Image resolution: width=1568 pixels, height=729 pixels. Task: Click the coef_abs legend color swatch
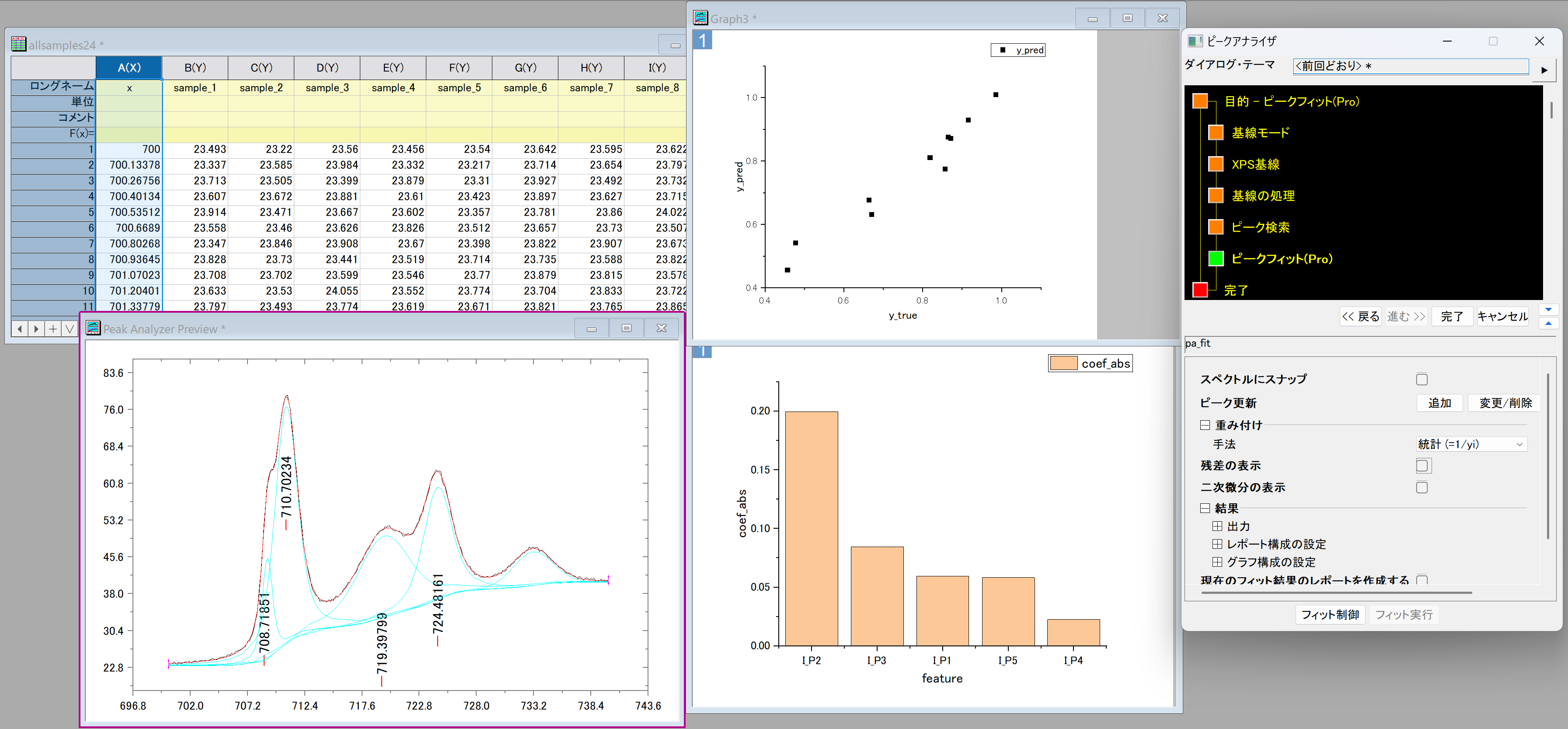(1063, 363)
